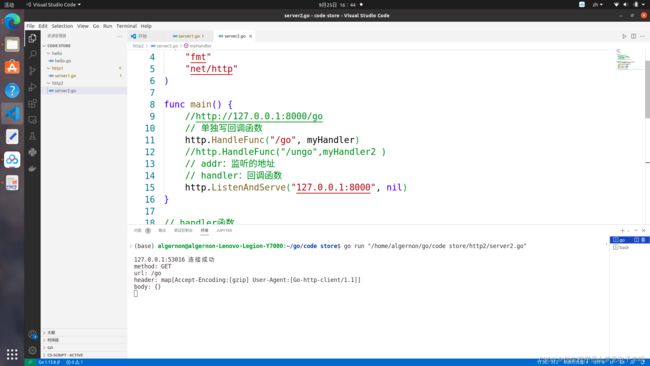
Task: Switch to the Output panel tab
Action: (x=162, y=230)
